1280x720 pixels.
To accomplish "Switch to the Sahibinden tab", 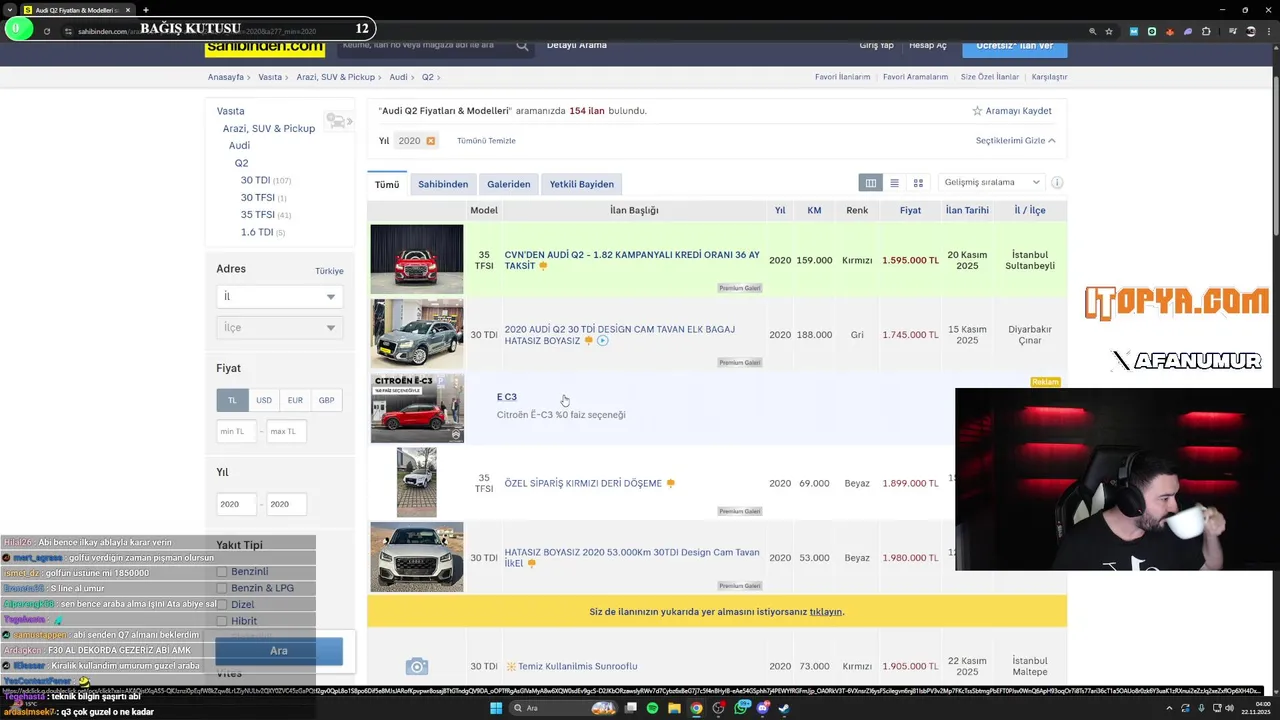I will point(443,184).
